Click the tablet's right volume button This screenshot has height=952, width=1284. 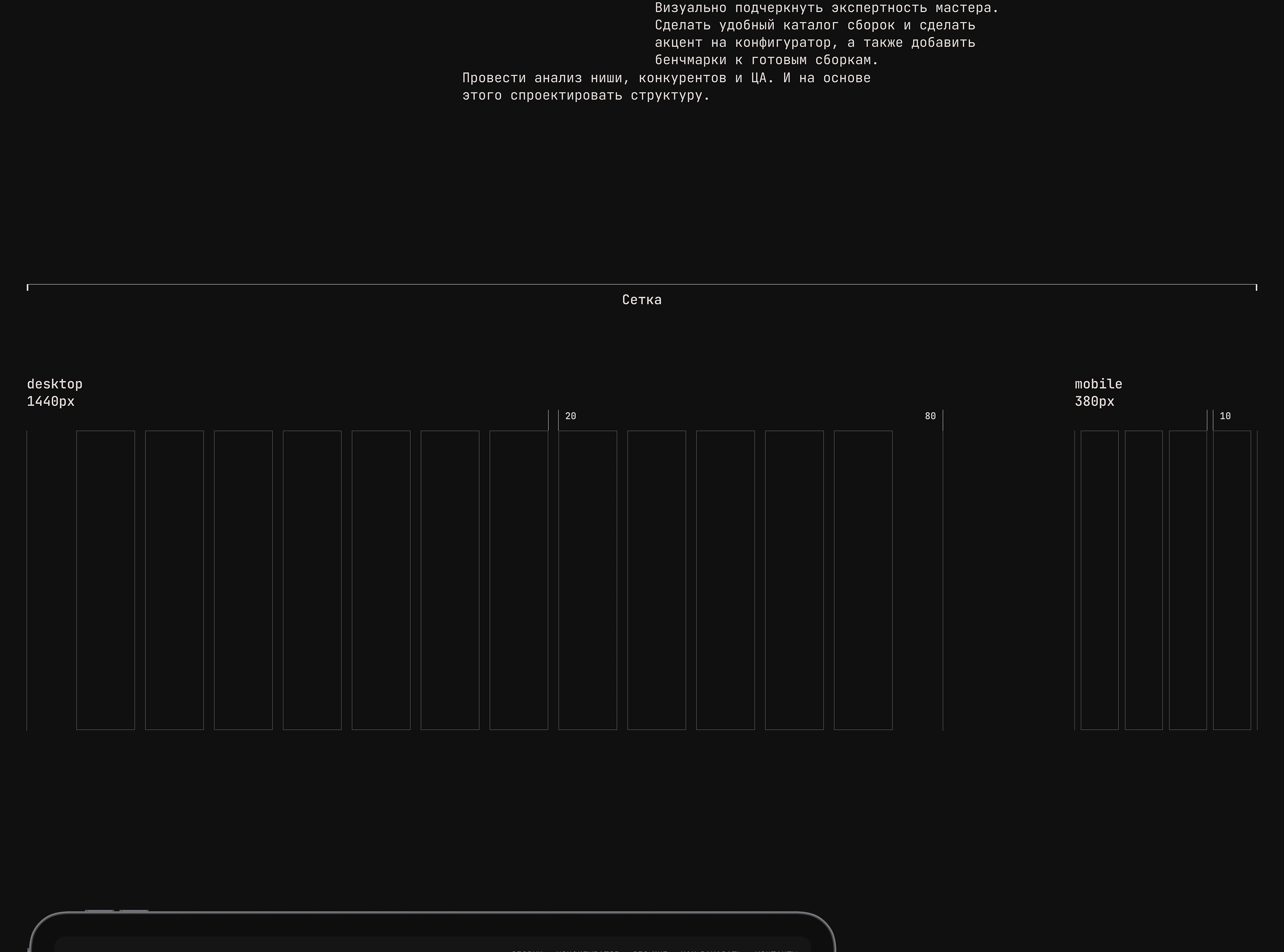click(134, 911)
